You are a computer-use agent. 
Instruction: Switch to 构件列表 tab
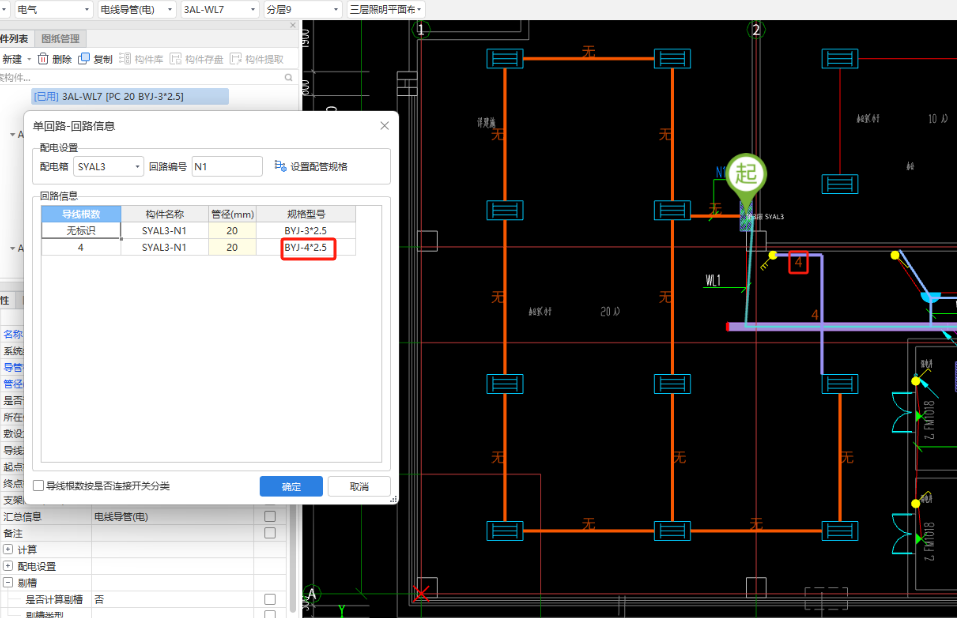15,38
